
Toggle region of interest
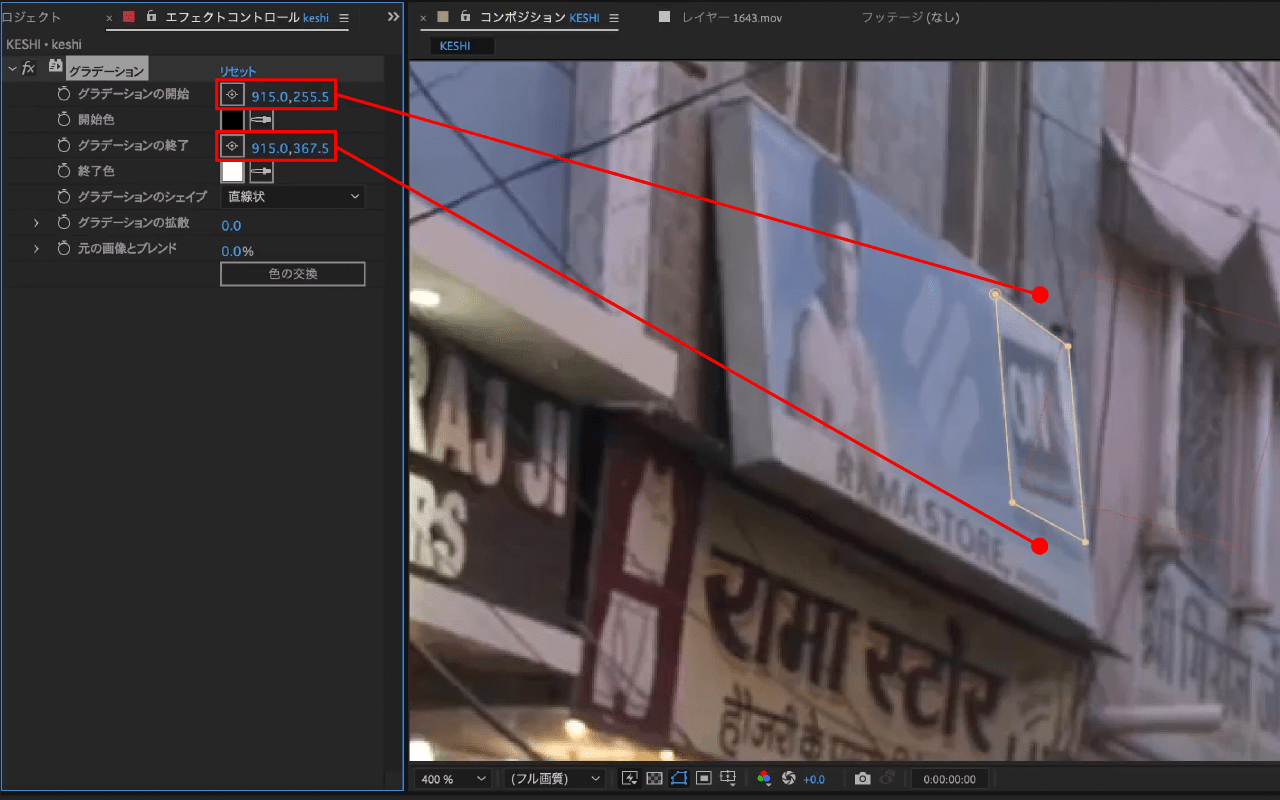click(703, 778)
